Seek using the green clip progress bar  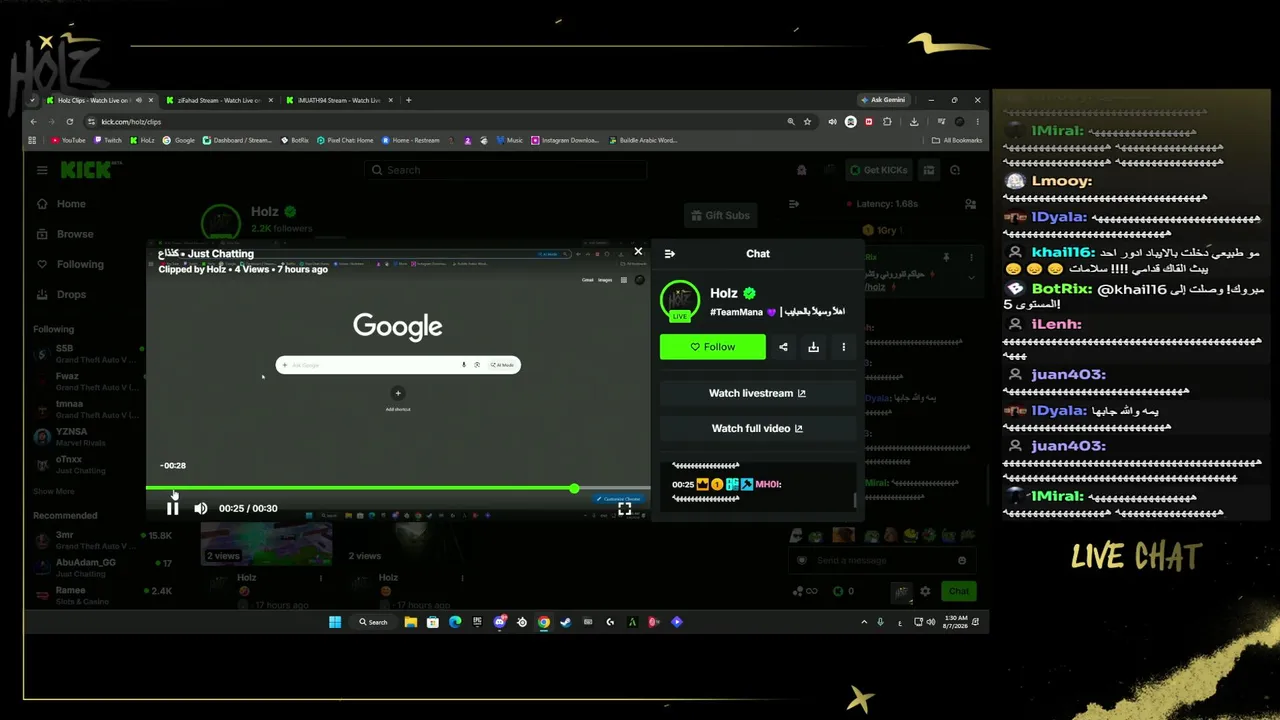398,488
